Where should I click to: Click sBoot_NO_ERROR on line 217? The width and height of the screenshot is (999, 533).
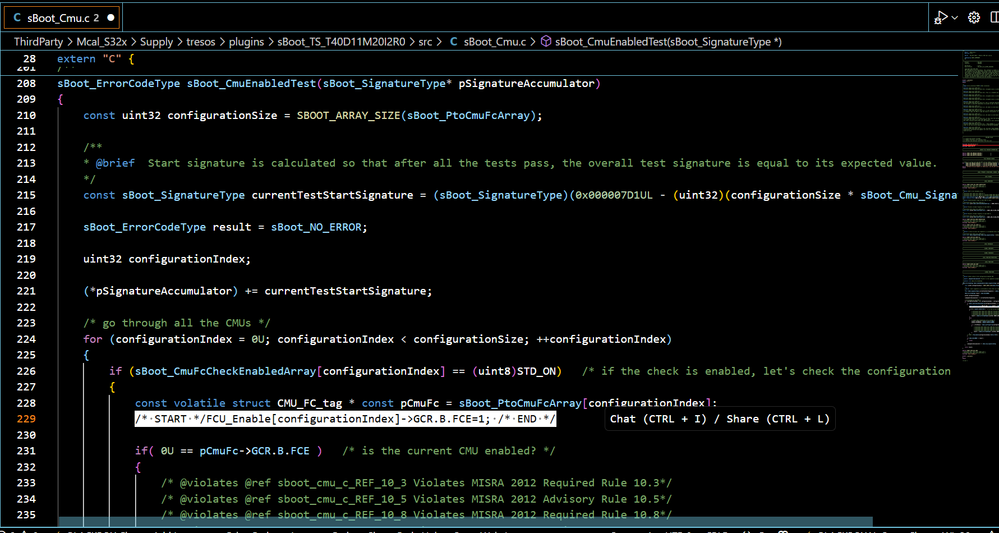click(319, 227)
